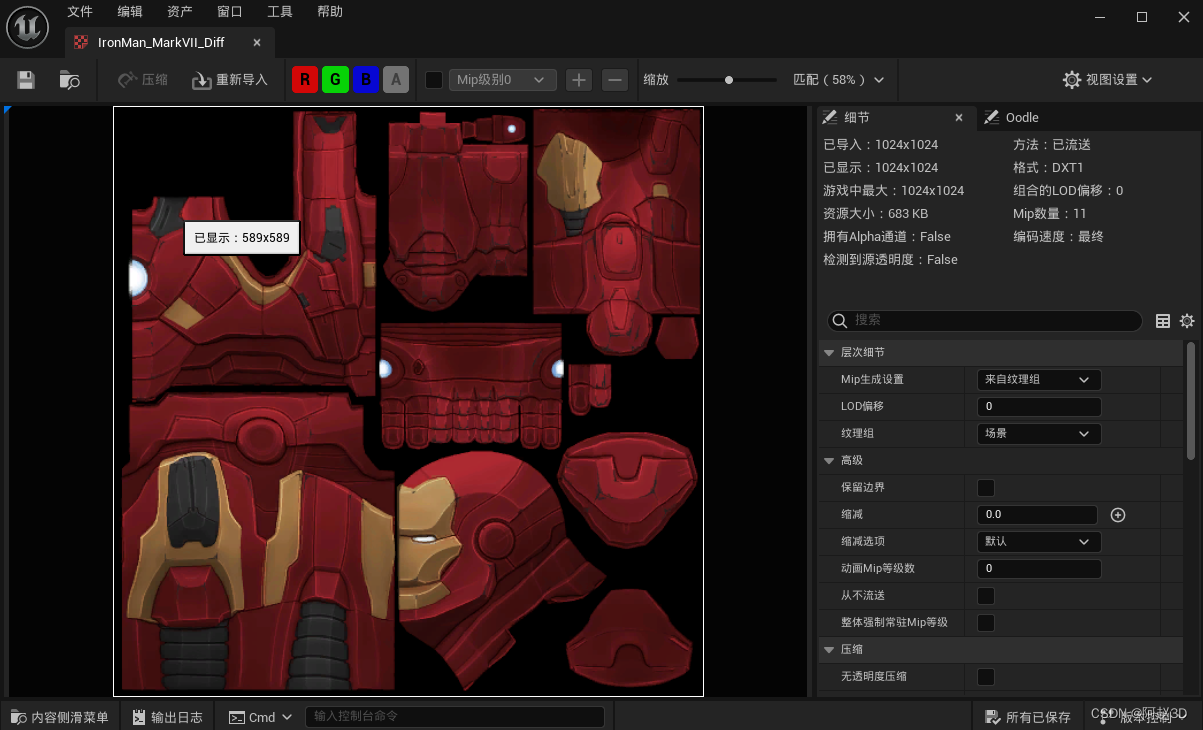Open the 编辑 menu

pos(130,12)
